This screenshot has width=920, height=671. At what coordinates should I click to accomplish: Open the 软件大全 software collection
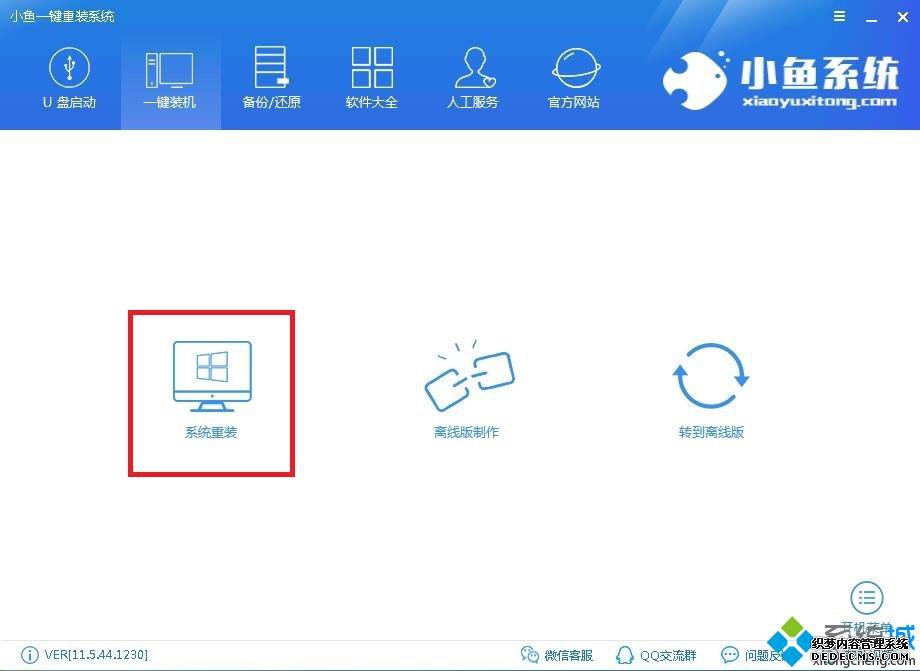[x=371, y=79]
